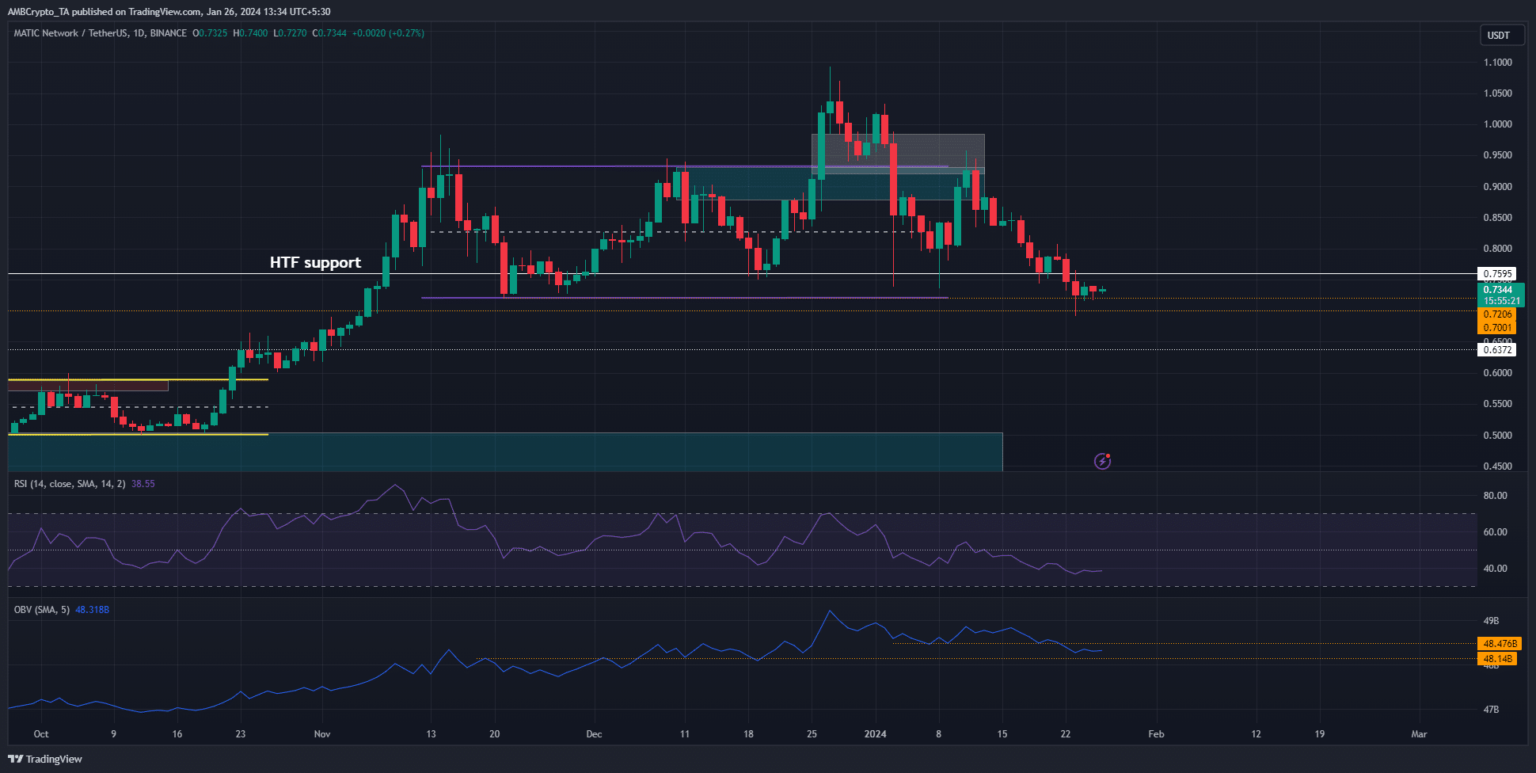Screen dimensions: 1536x773
Task: Click the green current price label 0.7344
Action: (1495, 289)
